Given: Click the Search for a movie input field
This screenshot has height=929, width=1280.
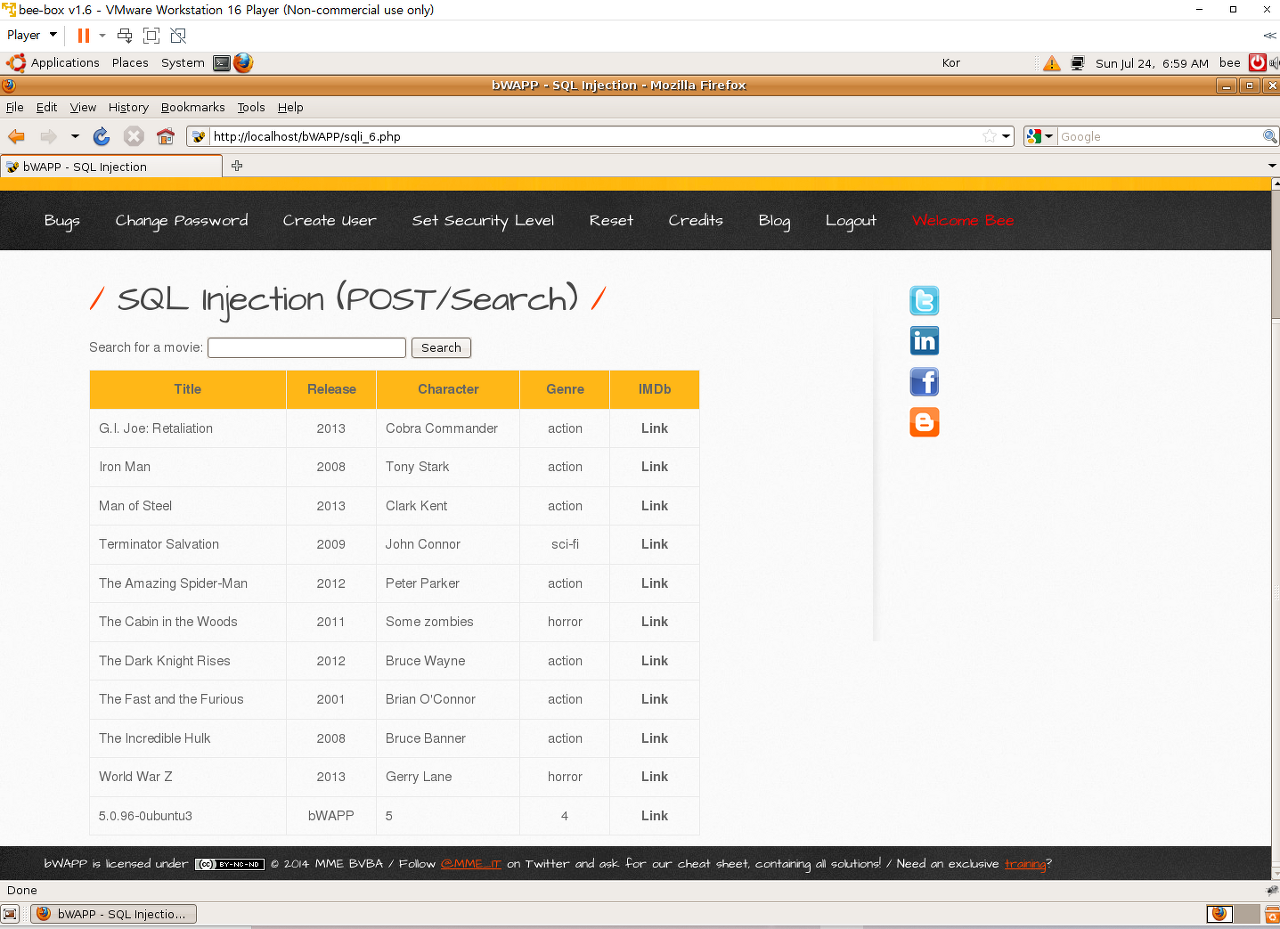Looking at the screenshot, I should click(x=306, y=348).
